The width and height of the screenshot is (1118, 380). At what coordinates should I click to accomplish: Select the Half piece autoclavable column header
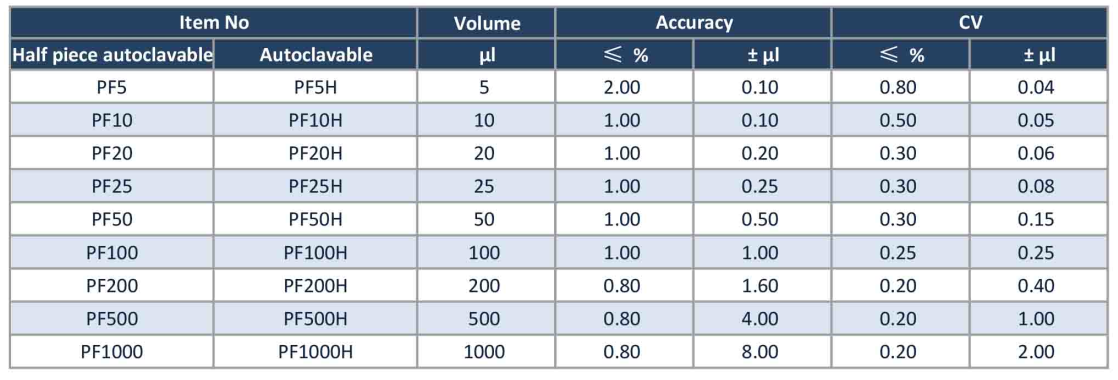pyautogui.click(x=111, y=55)
